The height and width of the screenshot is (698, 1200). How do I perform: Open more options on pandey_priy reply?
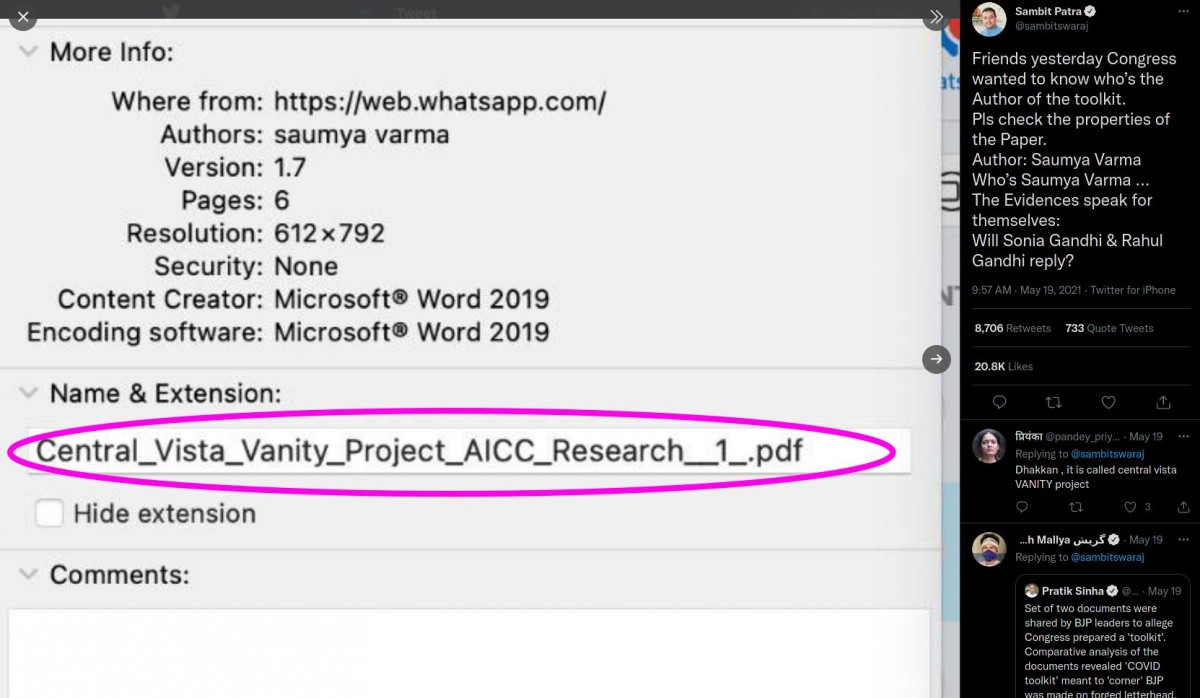tap(1183, 437)
